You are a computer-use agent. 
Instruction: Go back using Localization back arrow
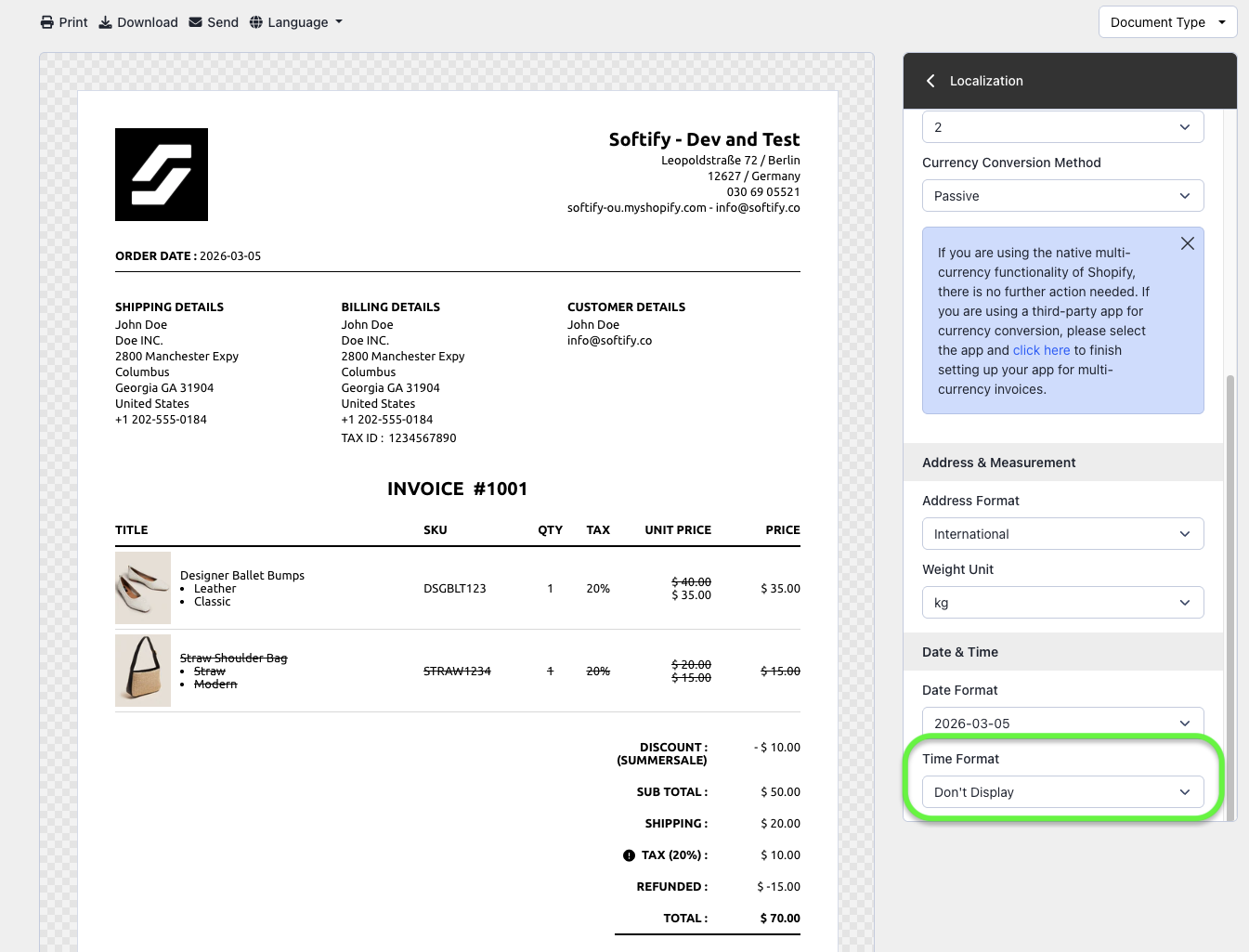click(930, 81)
